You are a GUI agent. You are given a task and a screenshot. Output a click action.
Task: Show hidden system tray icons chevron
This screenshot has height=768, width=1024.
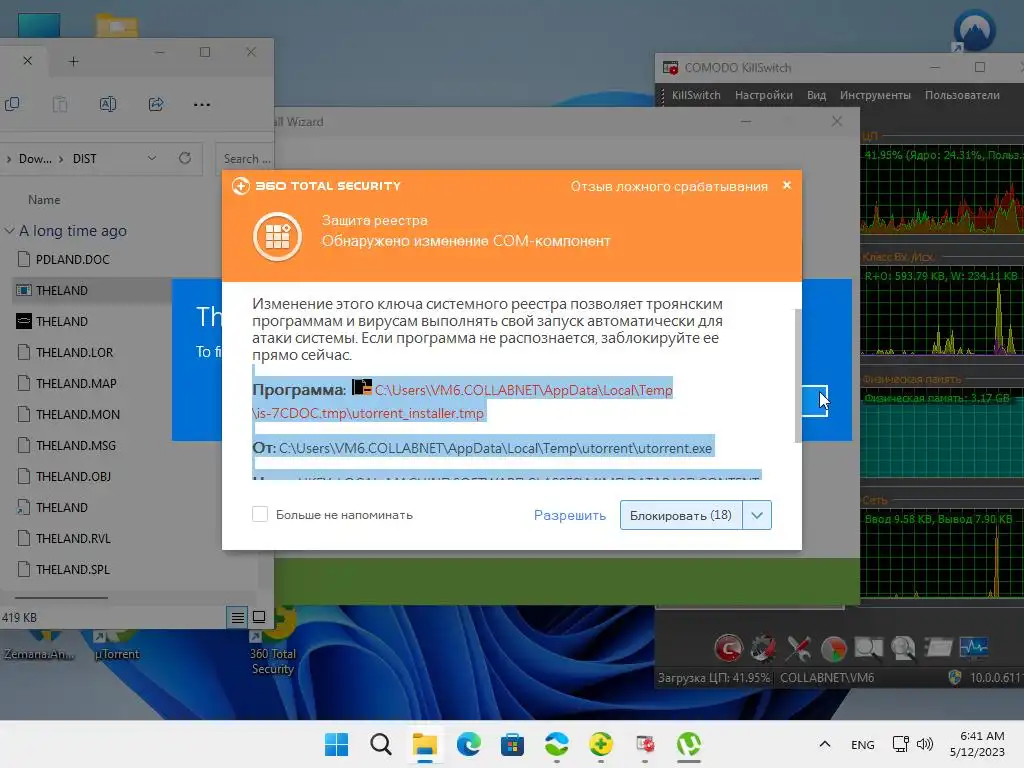point(825,744)
